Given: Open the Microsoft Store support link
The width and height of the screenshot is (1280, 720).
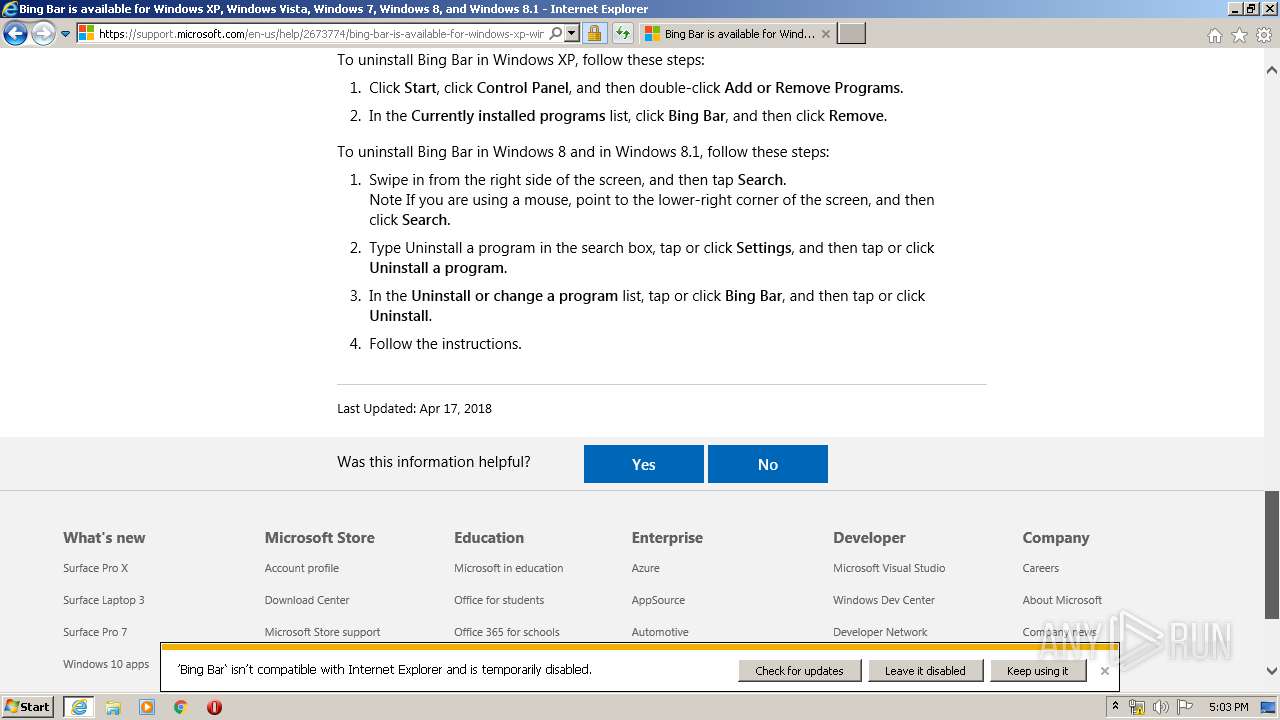Looking at the screenshot, I should 322,632.
